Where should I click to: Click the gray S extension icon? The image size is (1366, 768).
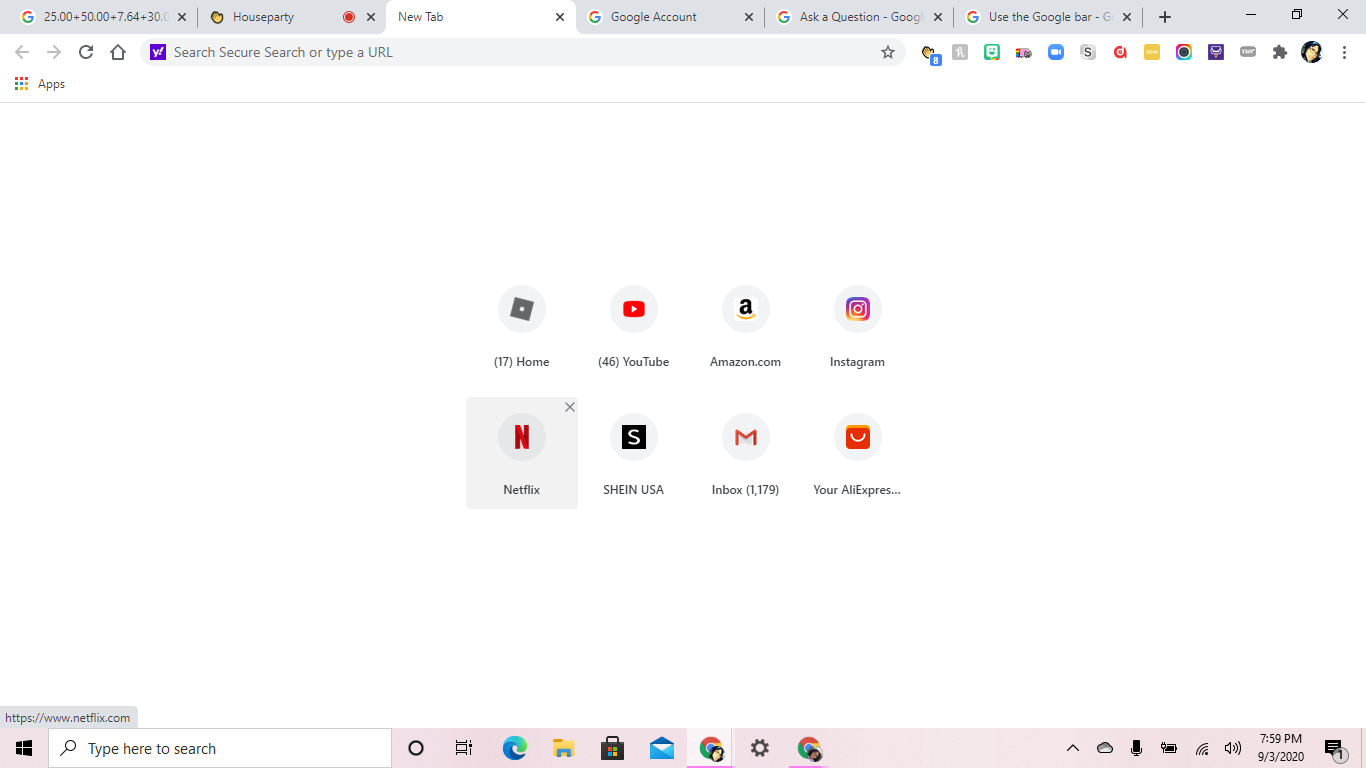(1088, 52)
